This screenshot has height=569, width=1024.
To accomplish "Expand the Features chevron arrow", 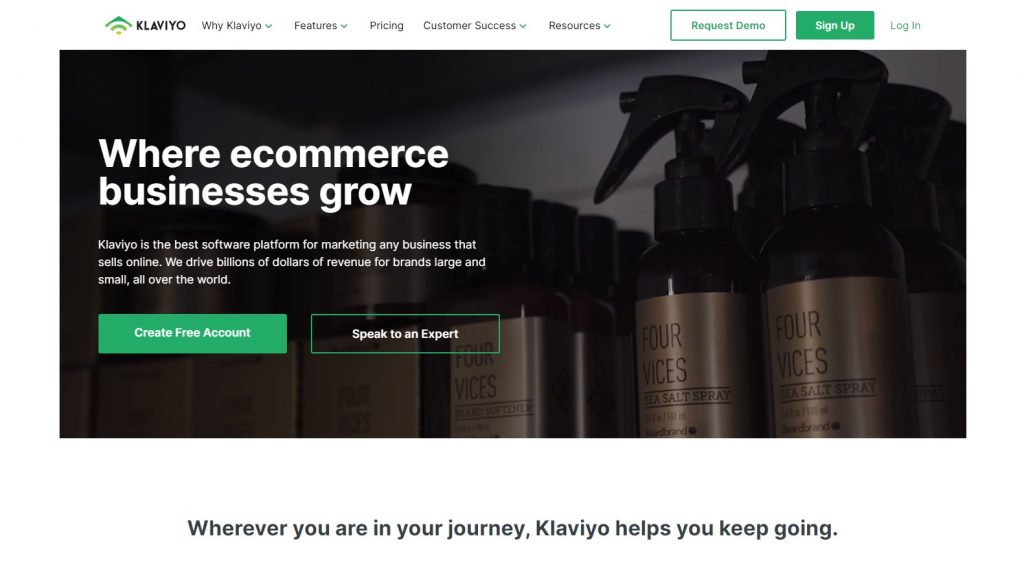I will click(x=344, y=26).
